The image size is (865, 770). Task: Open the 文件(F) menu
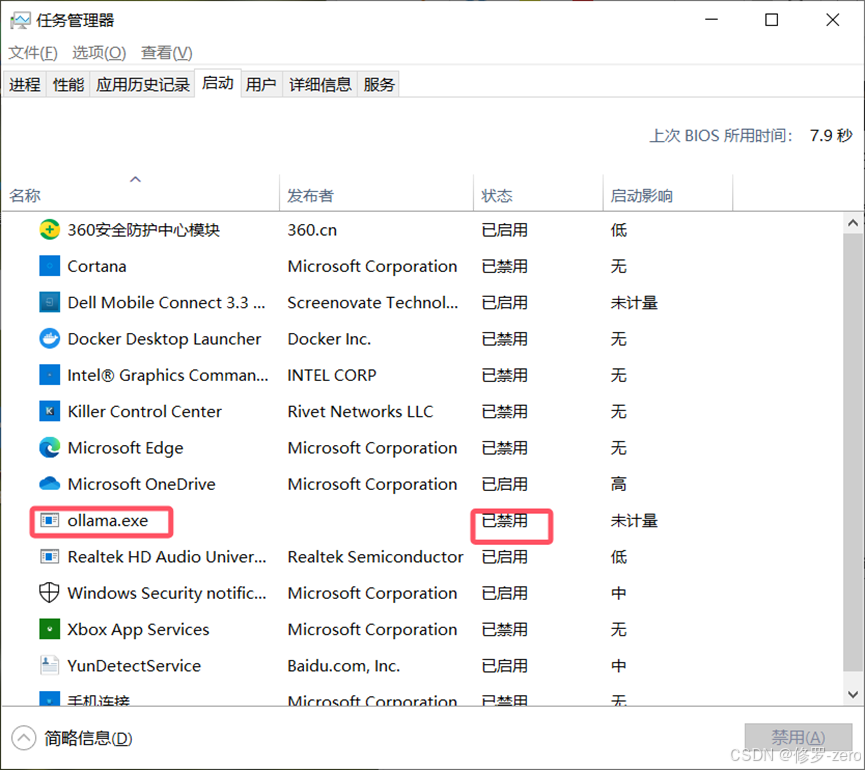click(x=33, y=53)
